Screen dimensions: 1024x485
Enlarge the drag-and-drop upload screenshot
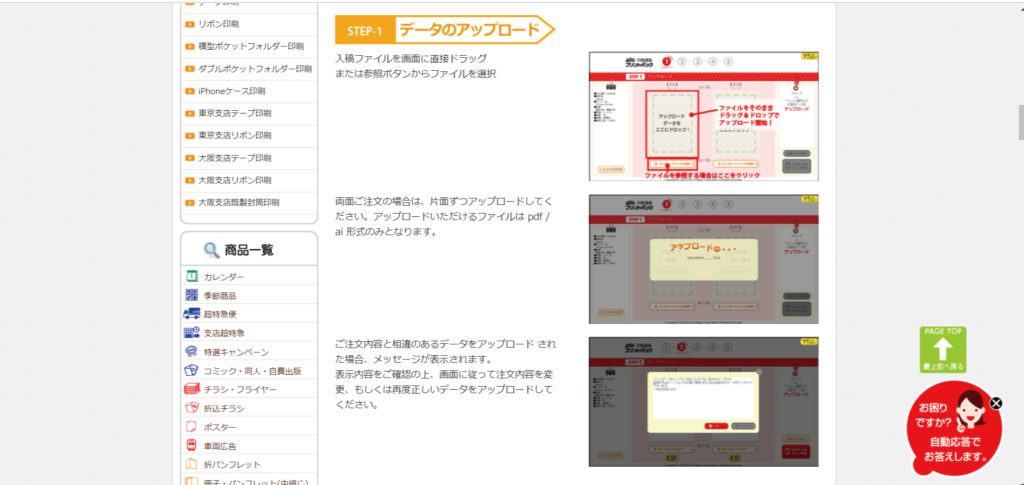[x=703, y=116]
